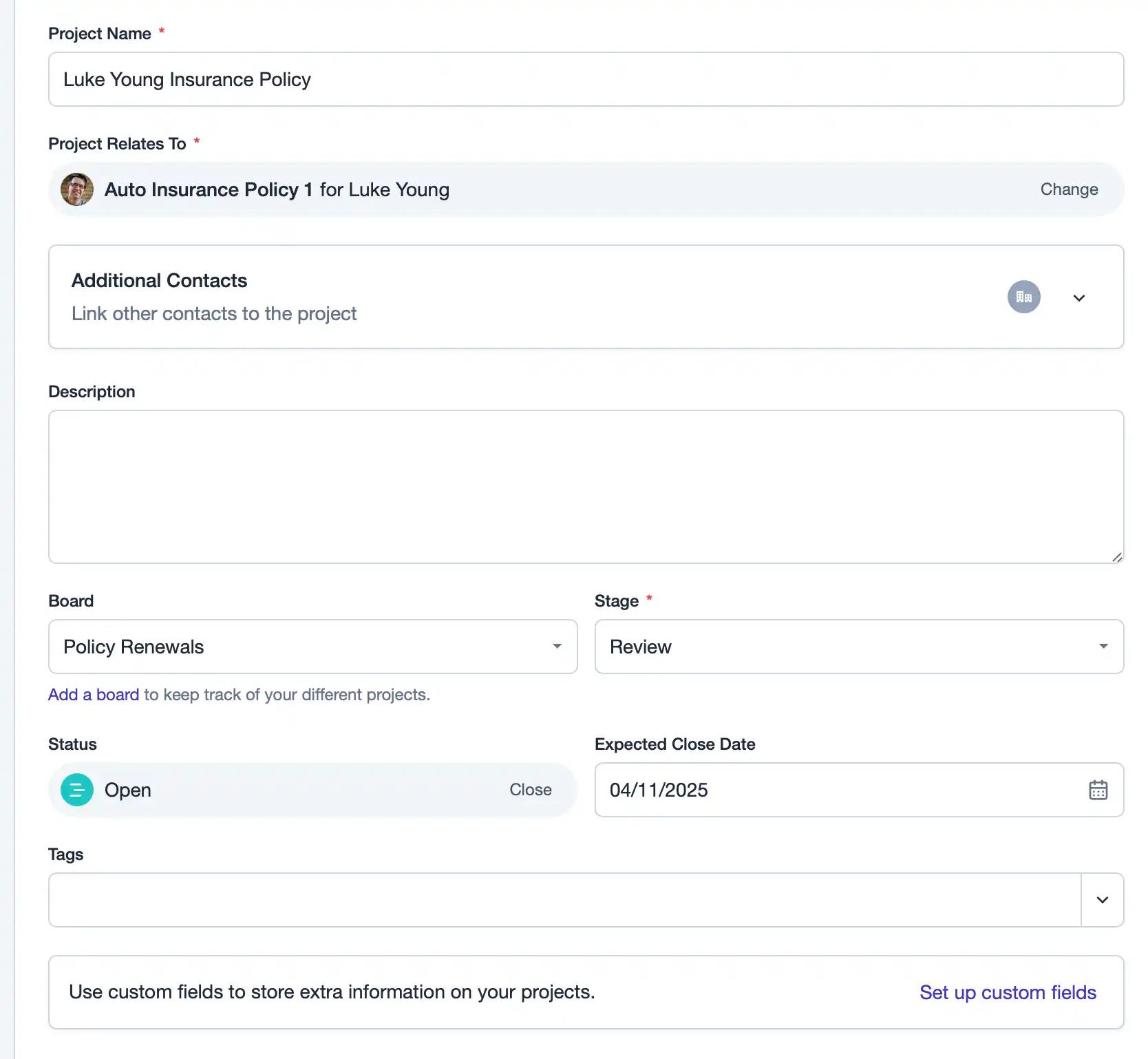Click the Additional Contacts heading
1148x1059 pixels.
tap(159, 280)
